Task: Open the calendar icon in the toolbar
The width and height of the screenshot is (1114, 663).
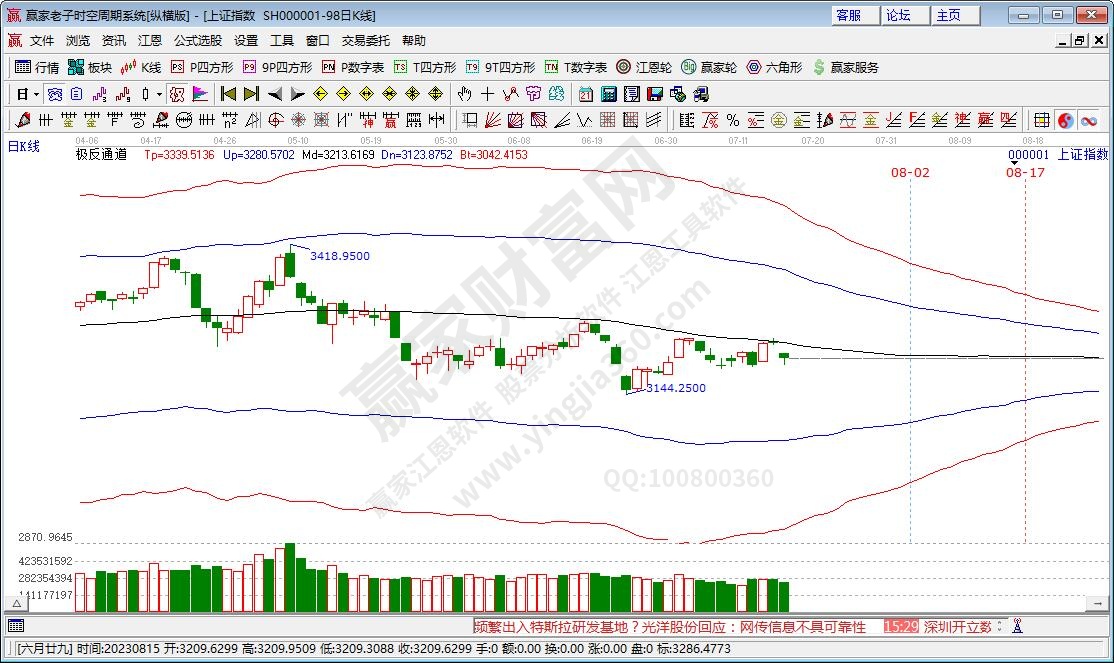Action: coord(586,94)
